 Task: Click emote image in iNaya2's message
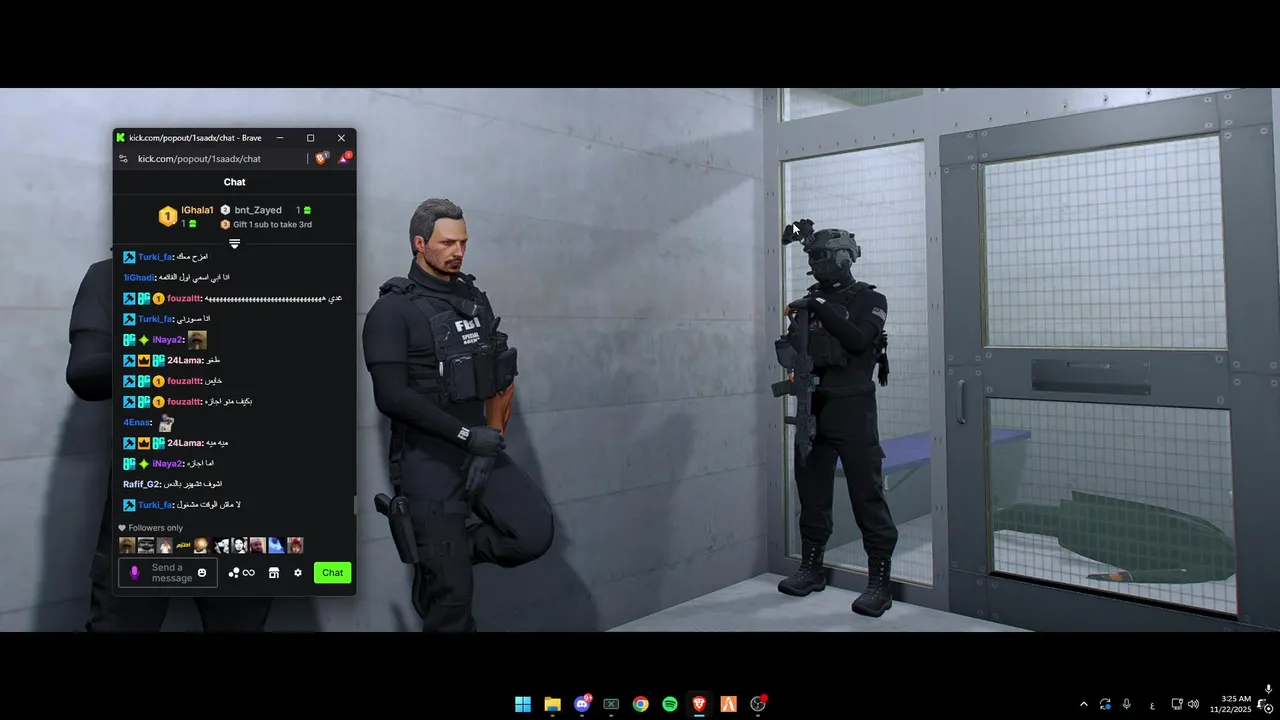pos(197,340)
